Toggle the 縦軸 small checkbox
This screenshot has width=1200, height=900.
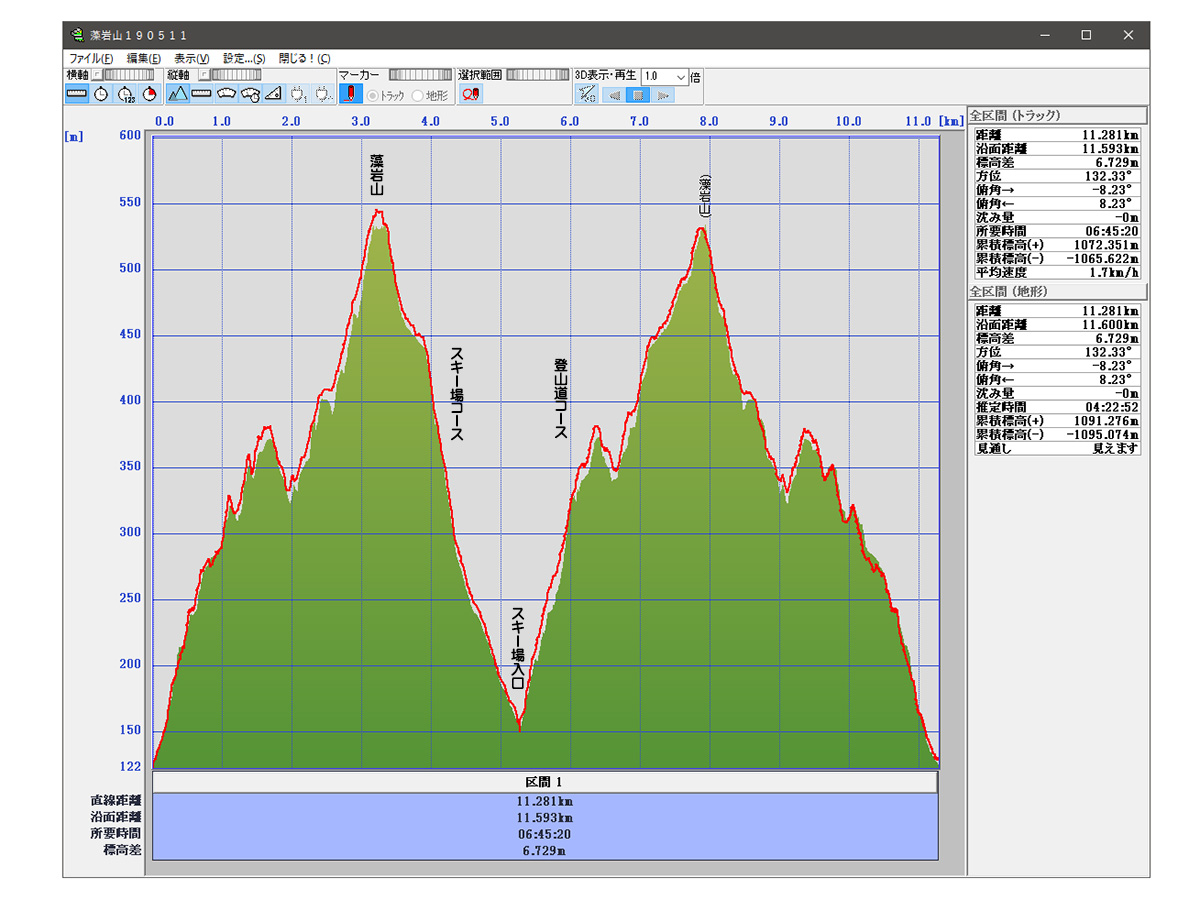pyautogui.click(x=203, y=75)
